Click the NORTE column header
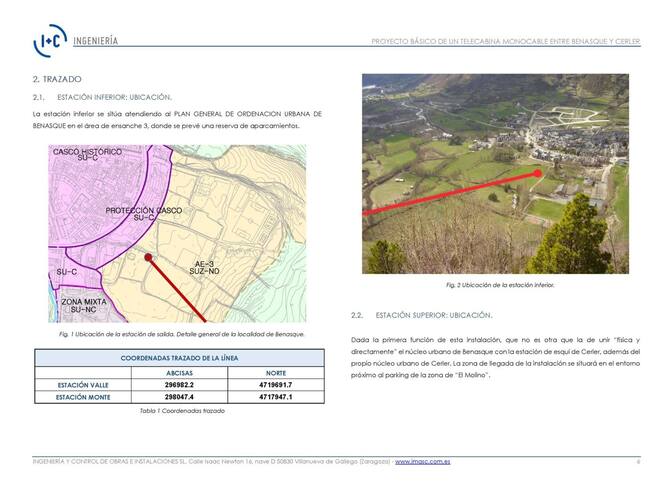 pyautogui.click(x=276, y=372)
